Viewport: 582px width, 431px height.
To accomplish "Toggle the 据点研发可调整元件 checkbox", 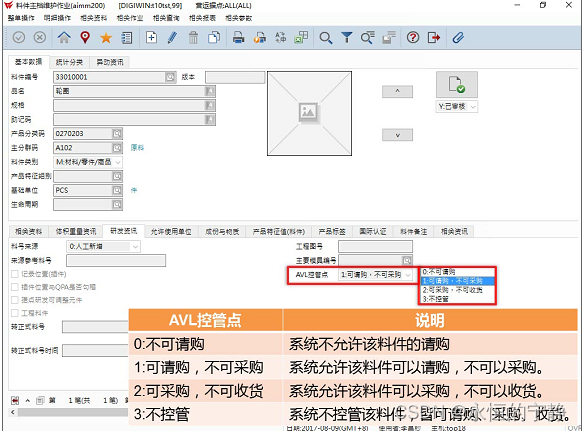I will [15, 300].
